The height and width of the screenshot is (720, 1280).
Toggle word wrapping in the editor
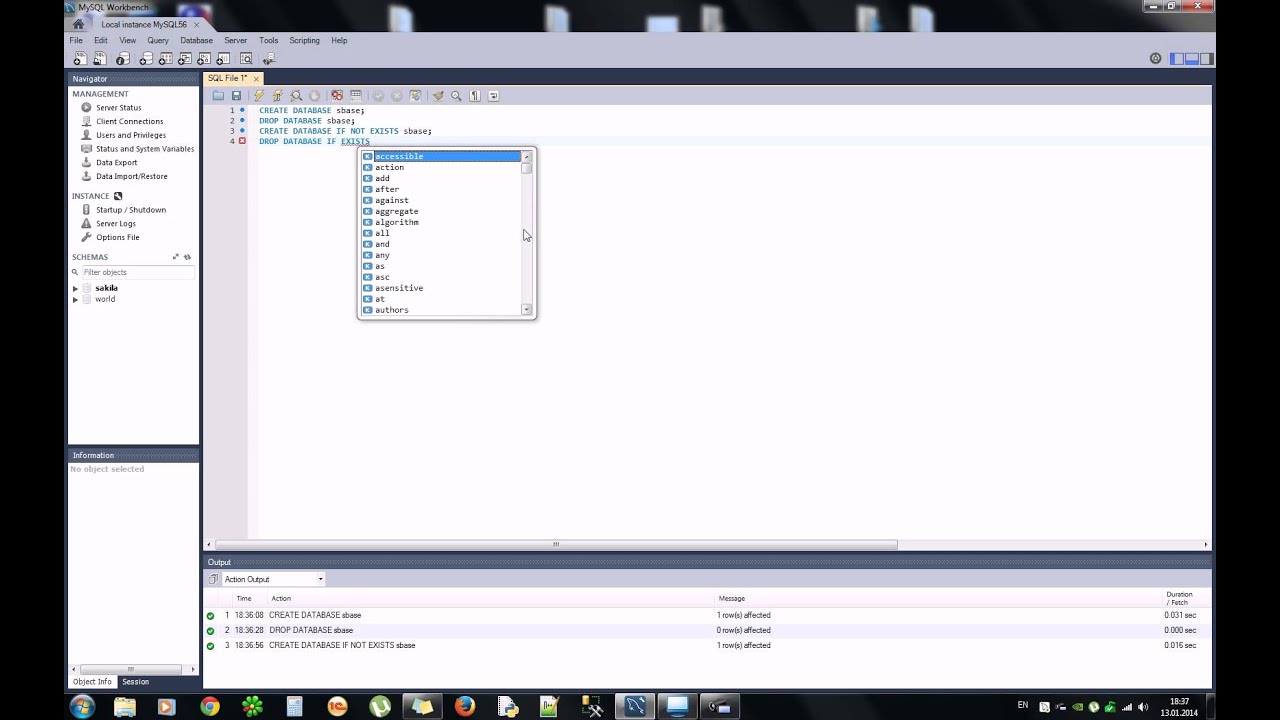point(493,96)
